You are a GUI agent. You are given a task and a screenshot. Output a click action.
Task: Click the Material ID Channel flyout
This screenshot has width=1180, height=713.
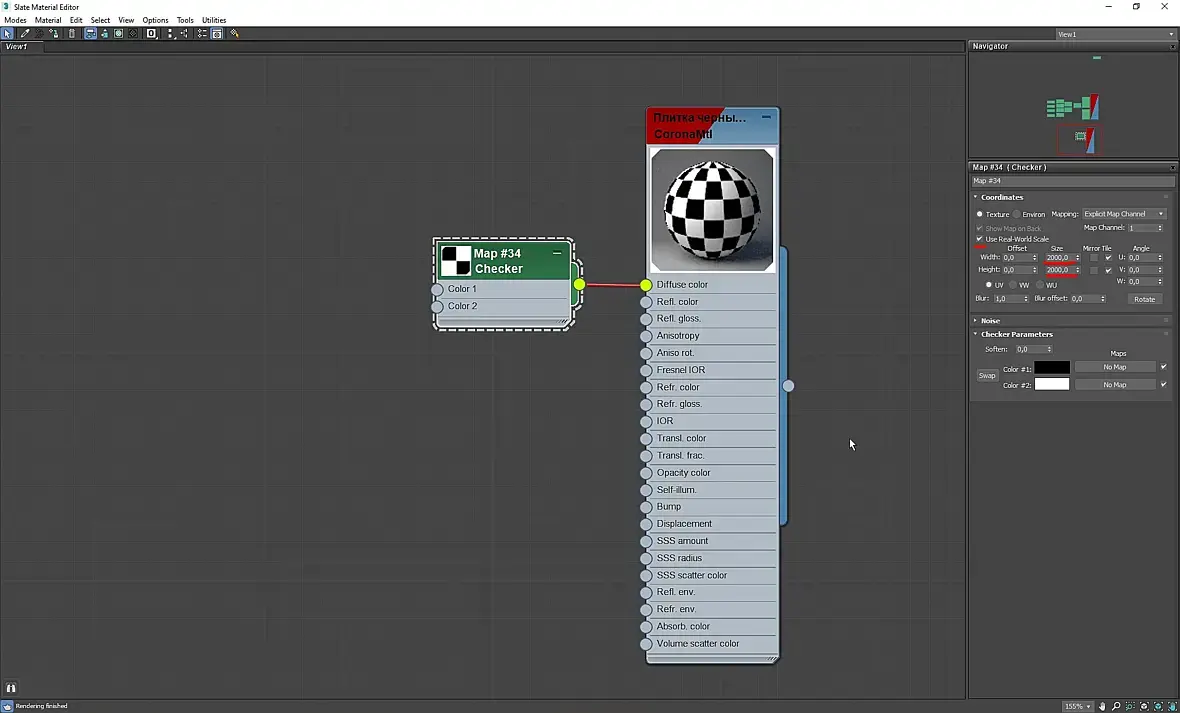click(151, 33)
